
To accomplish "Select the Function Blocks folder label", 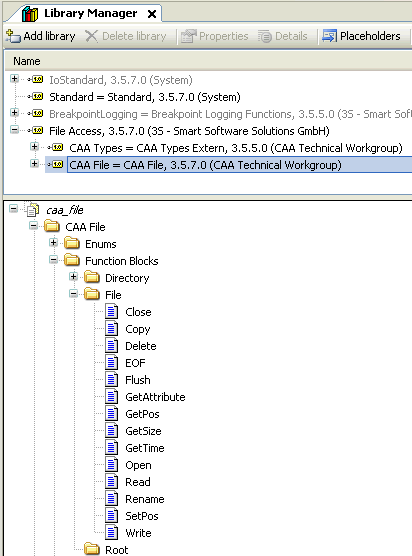I will tap(122, 261).
